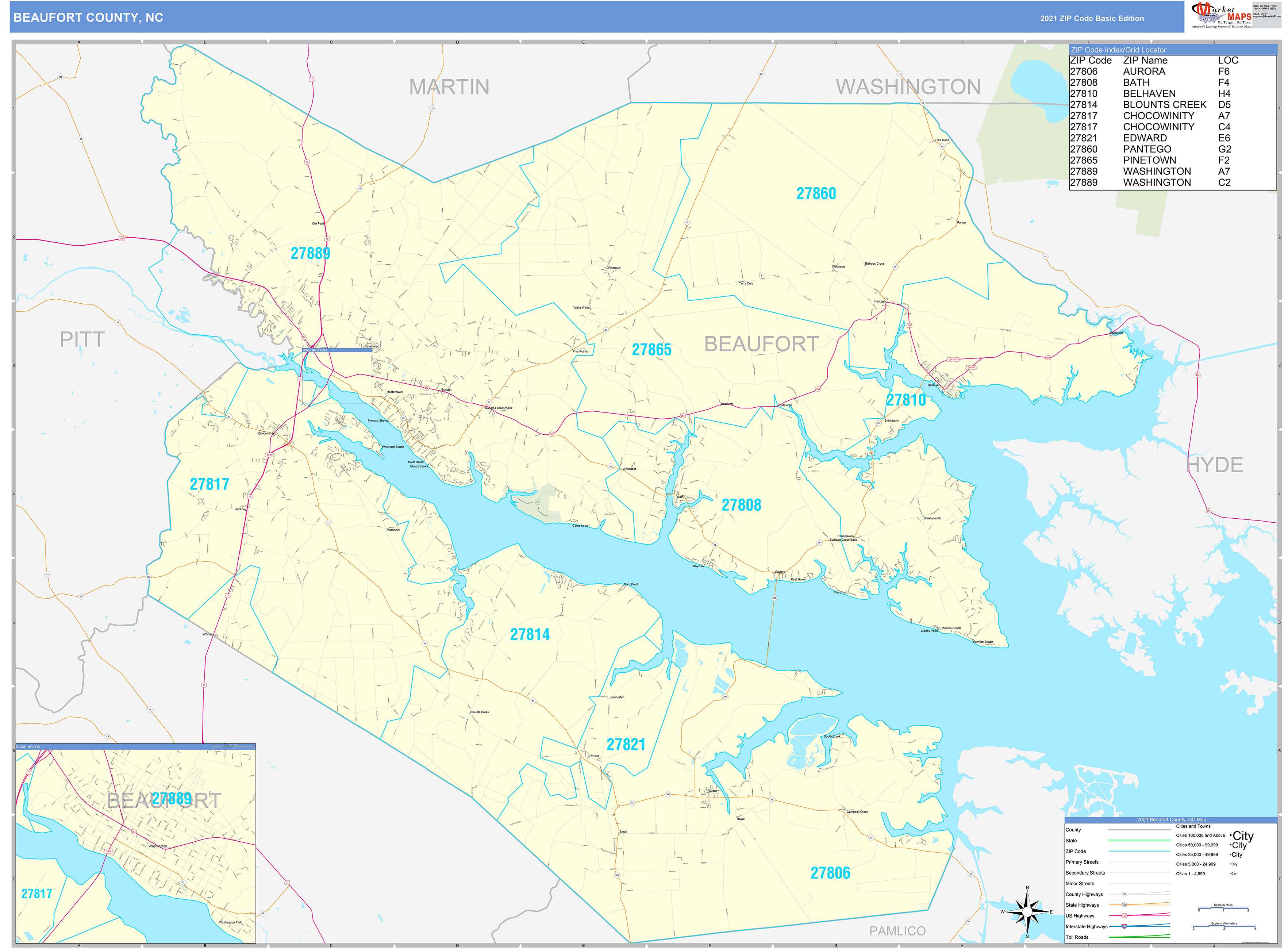Click the 27808 ZIP label on map
The image size is (1288, 949).
point(741,505)
